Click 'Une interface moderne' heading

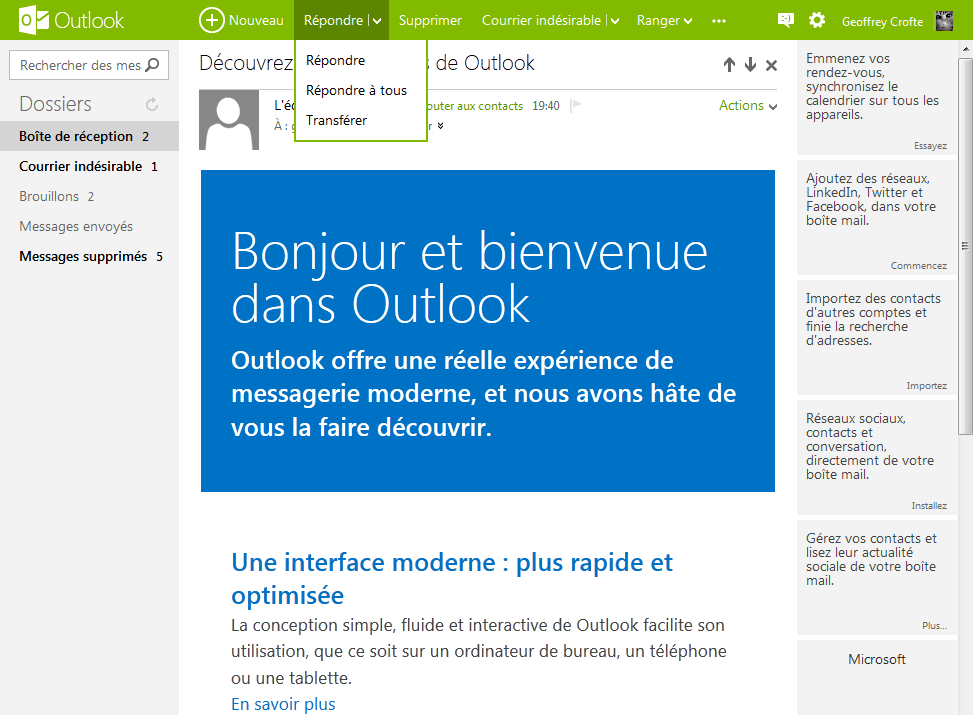pyautogui.click(x=452, y=578)
